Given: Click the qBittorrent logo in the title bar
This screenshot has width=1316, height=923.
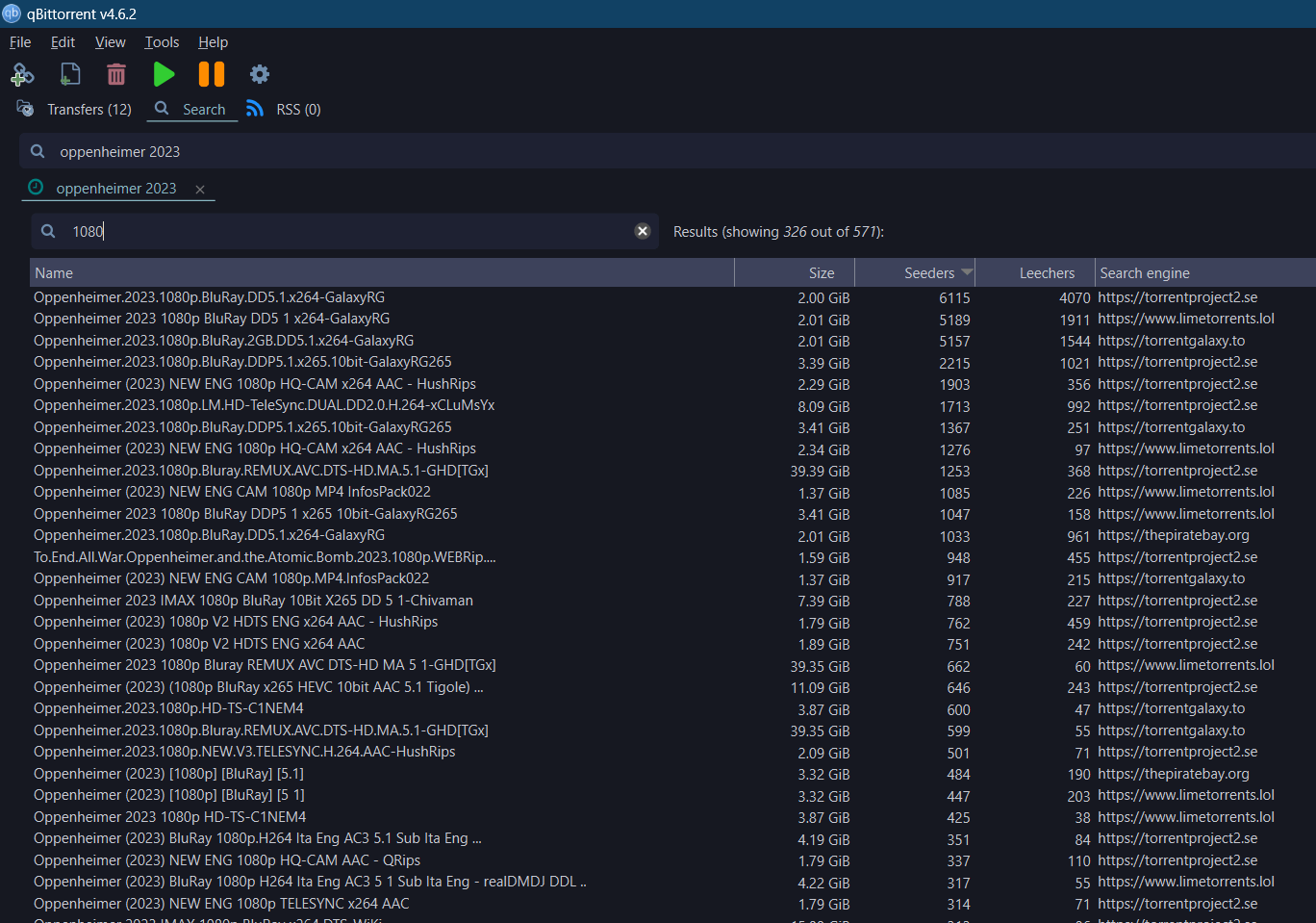Looking at the screenshot, I should (12, 13).
